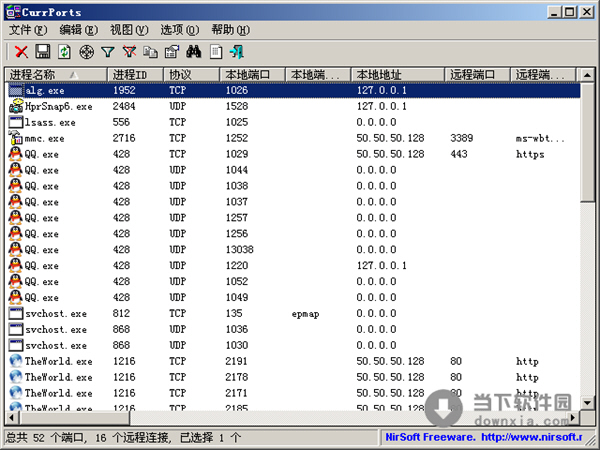Open the 选项(O) menu
Image resolution: width=600 pixels, height=450 pixels.
pos(179,30)
